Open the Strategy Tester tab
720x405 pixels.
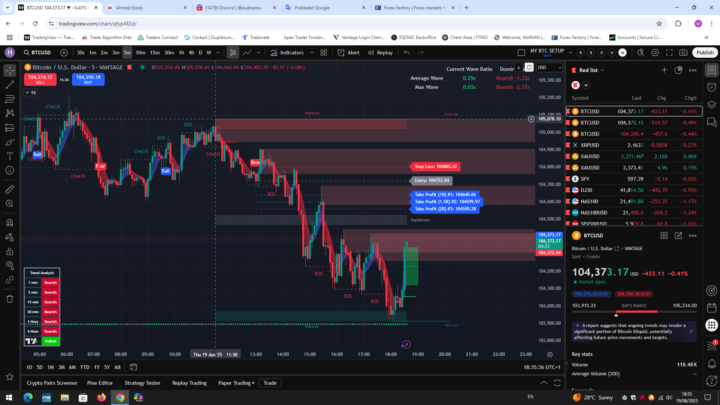coord(142,383)
